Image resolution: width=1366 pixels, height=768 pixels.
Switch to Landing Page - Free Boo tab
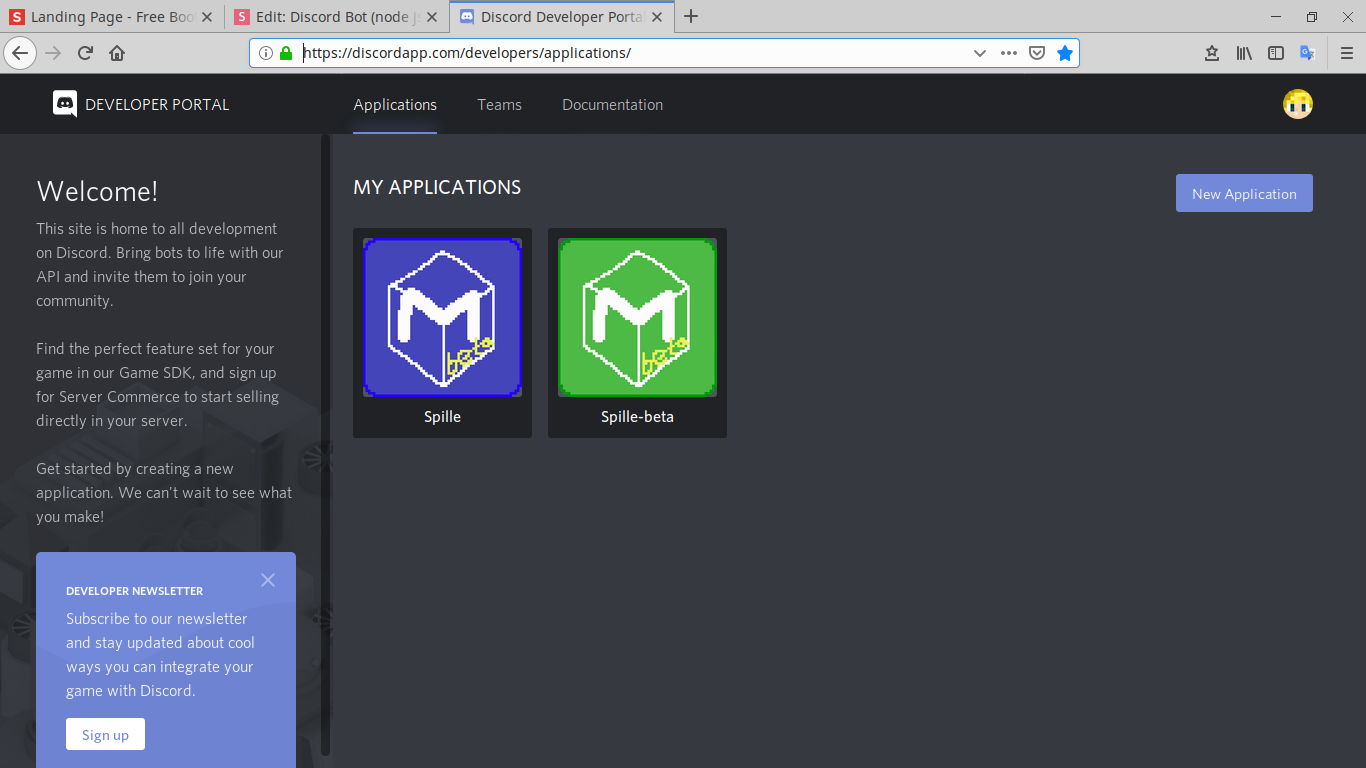[x=111, y=17]
